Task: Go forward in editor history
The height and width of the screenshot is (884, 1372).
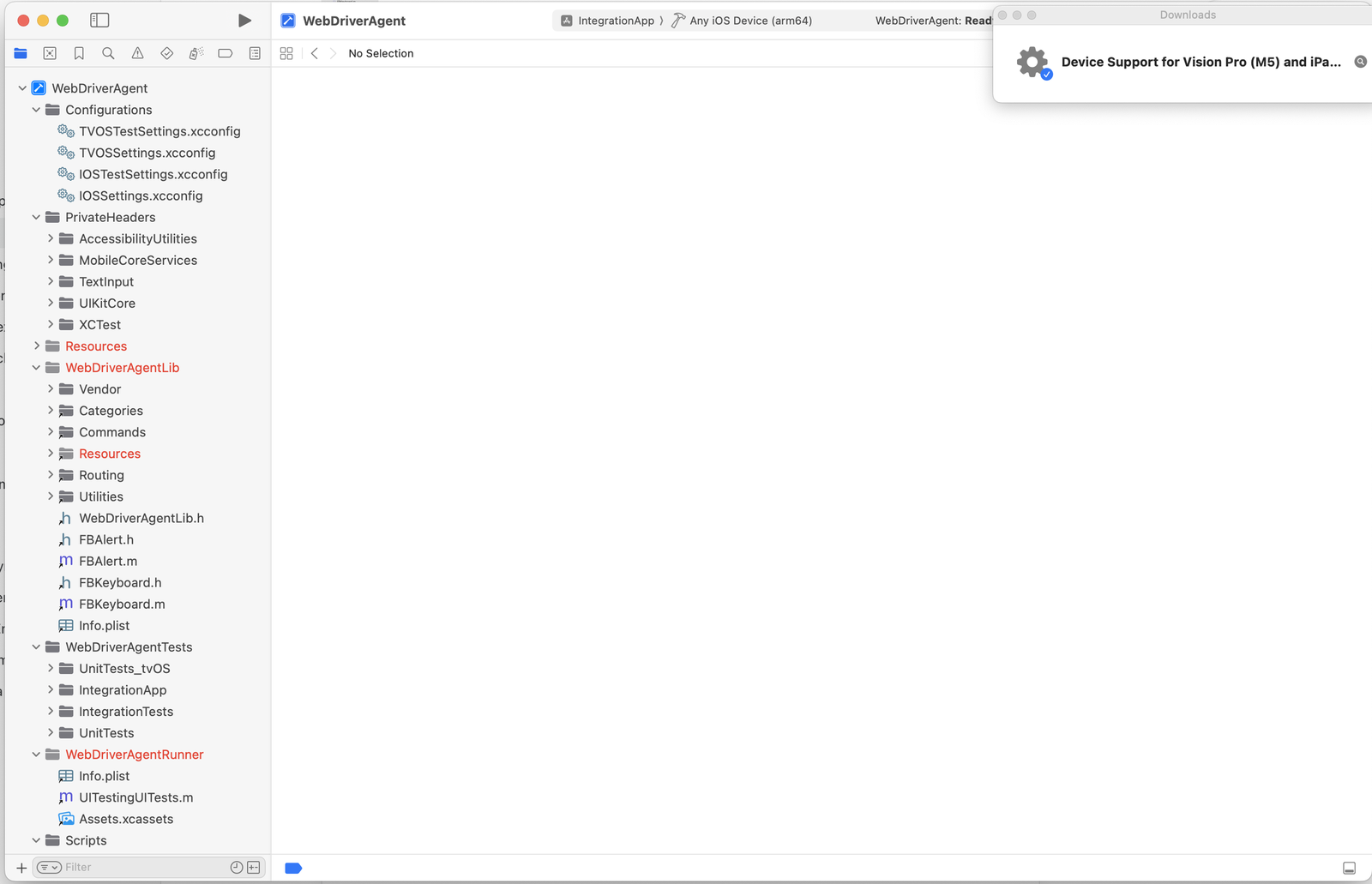Action: pyautogui.click(x=333, y=53)
